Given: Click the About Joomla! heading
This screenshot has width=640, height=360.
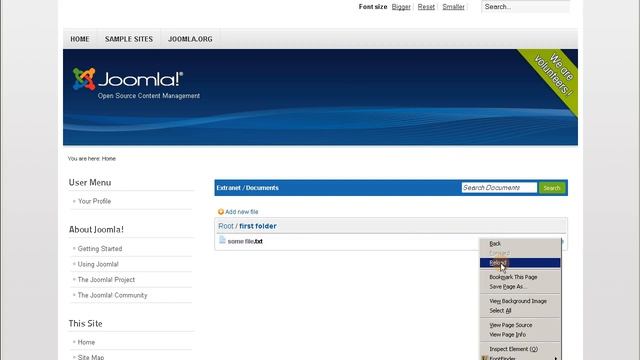Looking at the screenshot, I should coord(96,229).
